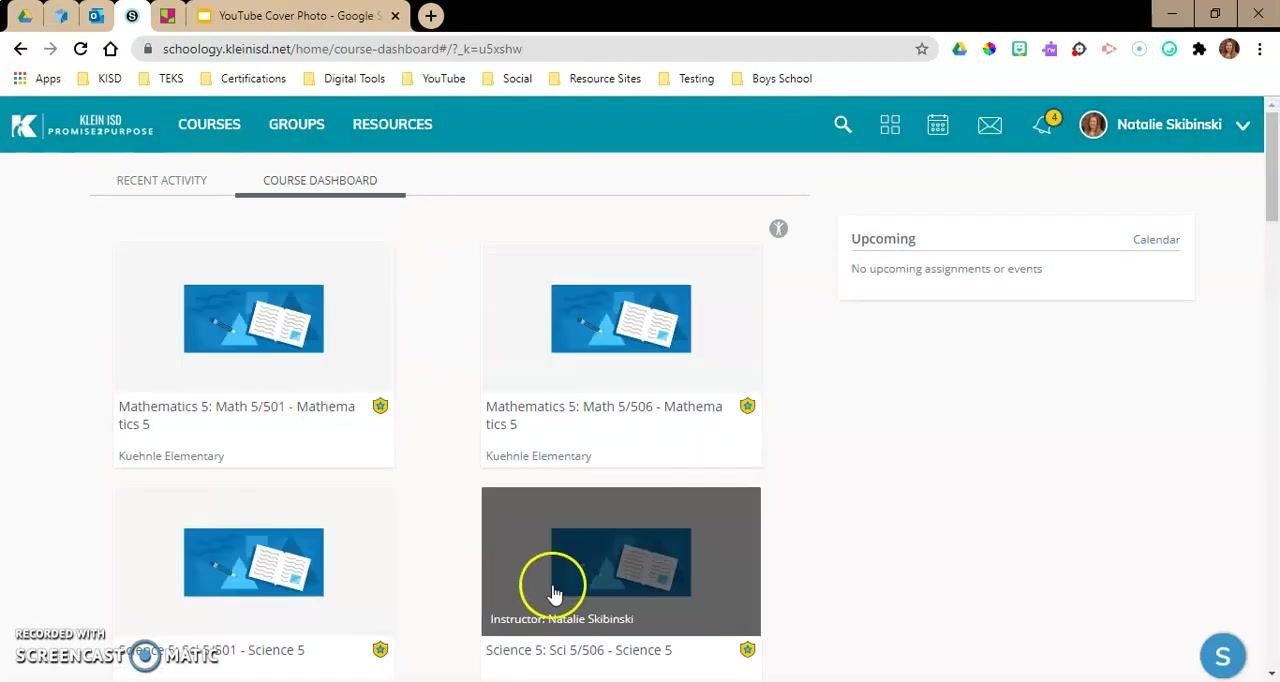This screenshot has width=1280, height=682.
Task: Click teal circular smile extension icon
Action: [1169, 49]
